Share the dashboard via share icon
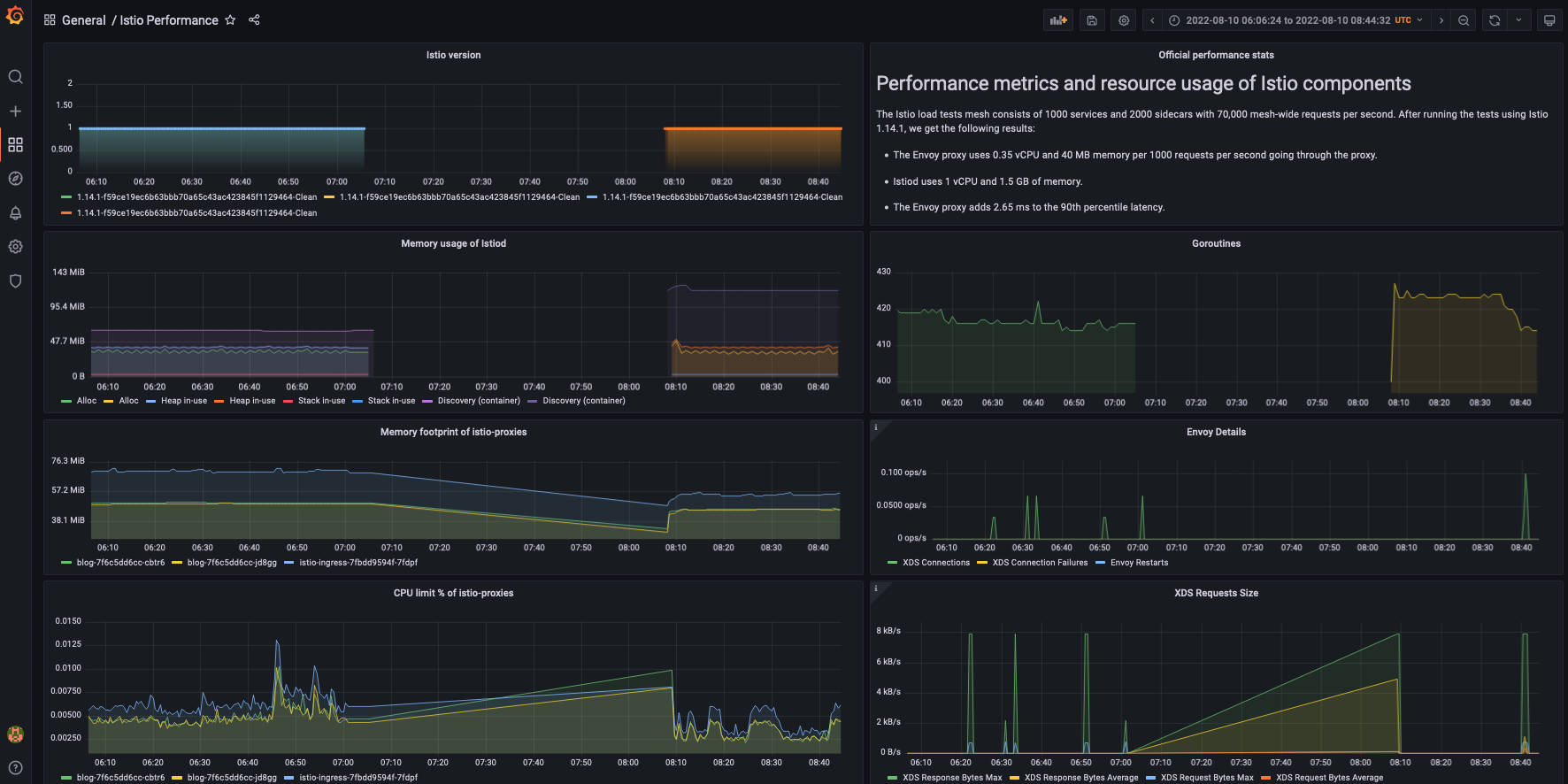Image resolution: width=1568 pixels, height=784 pixels. click(x=254, y=19)
